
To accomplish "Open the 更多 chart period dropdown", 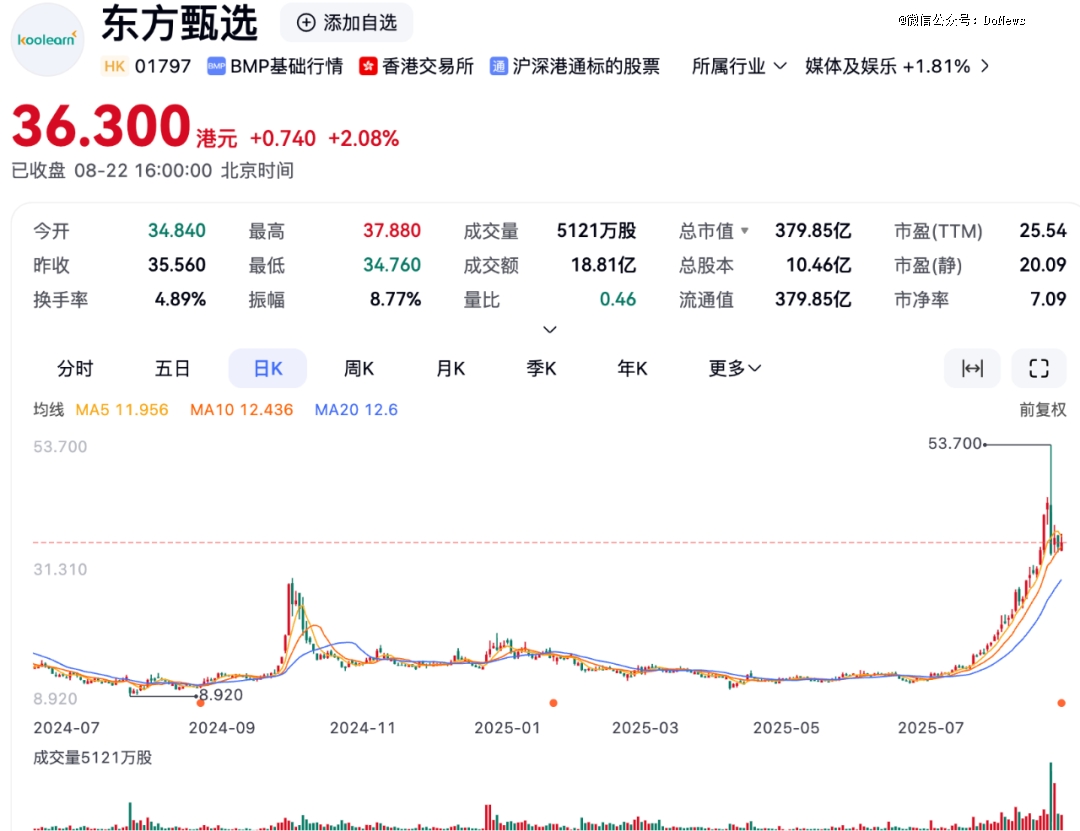I will [x=735, y=368].
